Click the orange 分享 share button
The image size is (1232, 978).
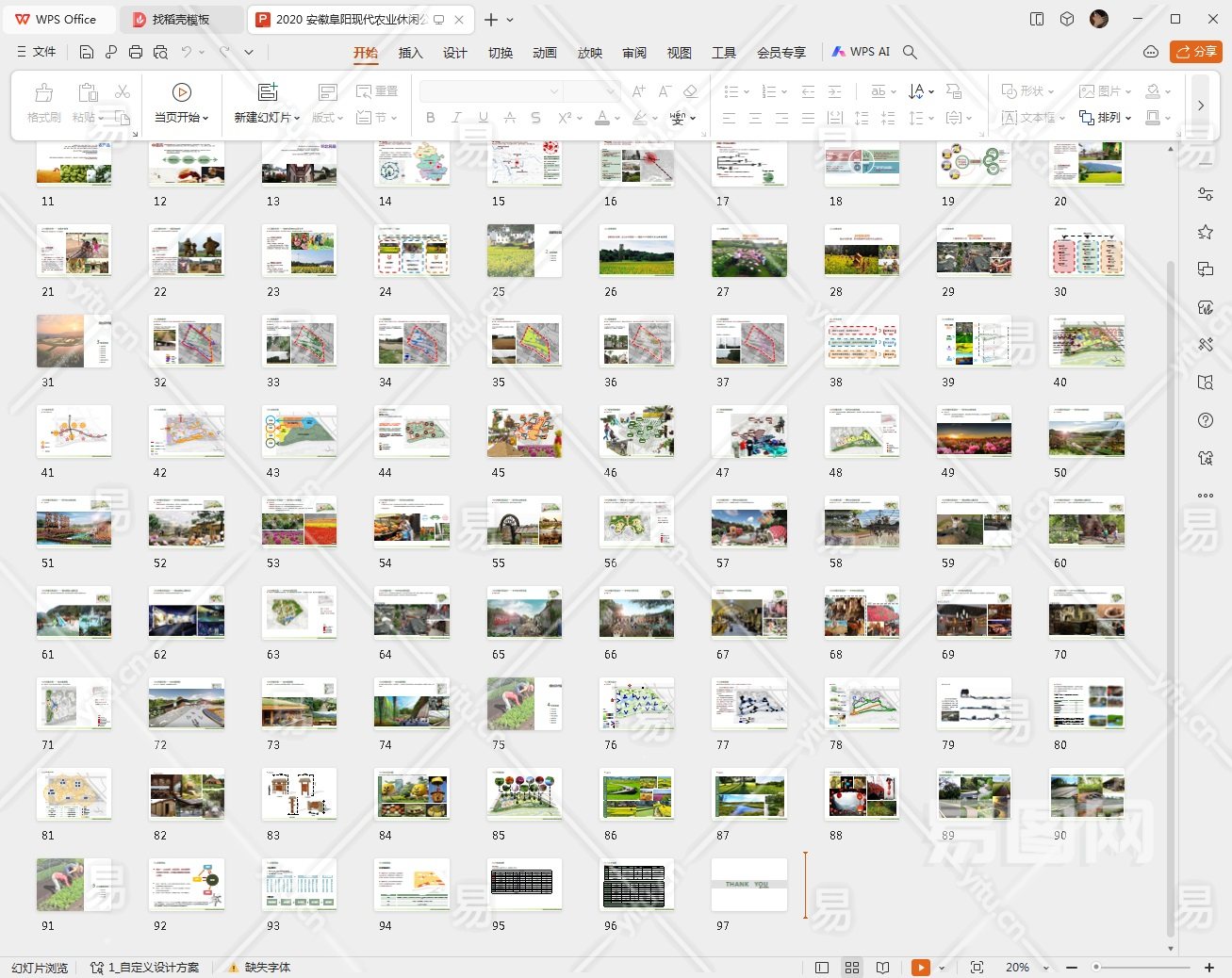click(1195, 52)
